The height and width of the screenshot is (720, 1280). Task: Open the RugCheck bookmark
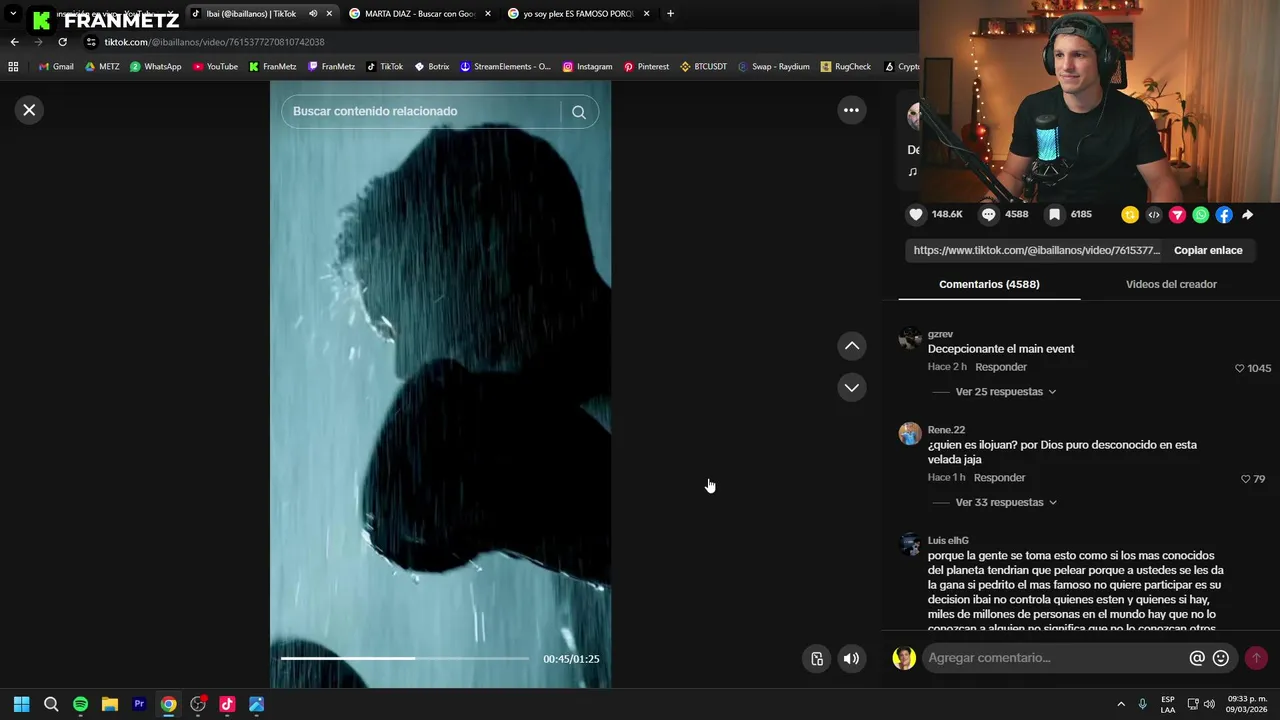(x=845, y=67)
